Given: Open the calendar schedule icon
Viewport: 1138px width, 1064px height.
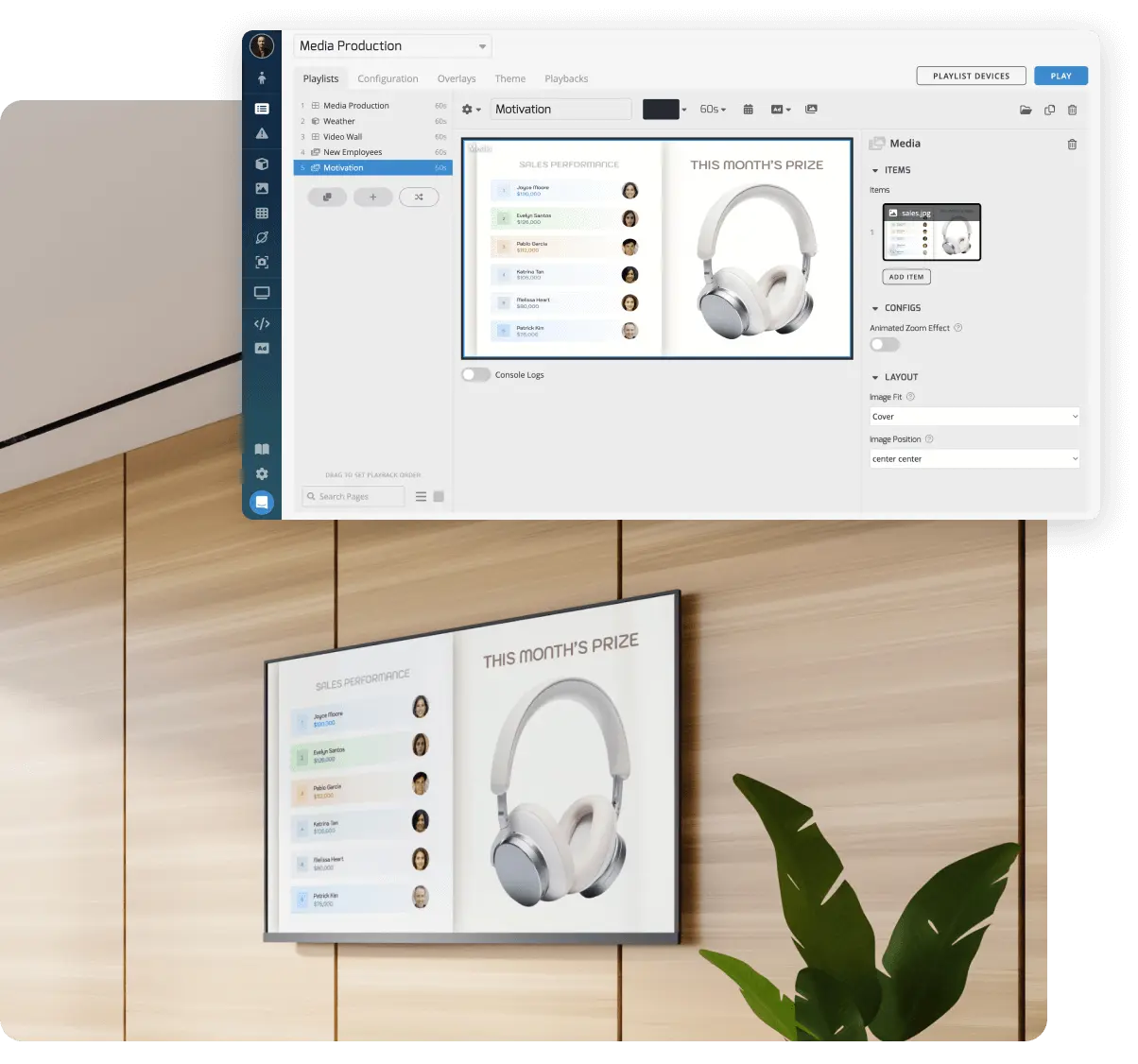Looking at the screenshot, I should tap(748, 110).
